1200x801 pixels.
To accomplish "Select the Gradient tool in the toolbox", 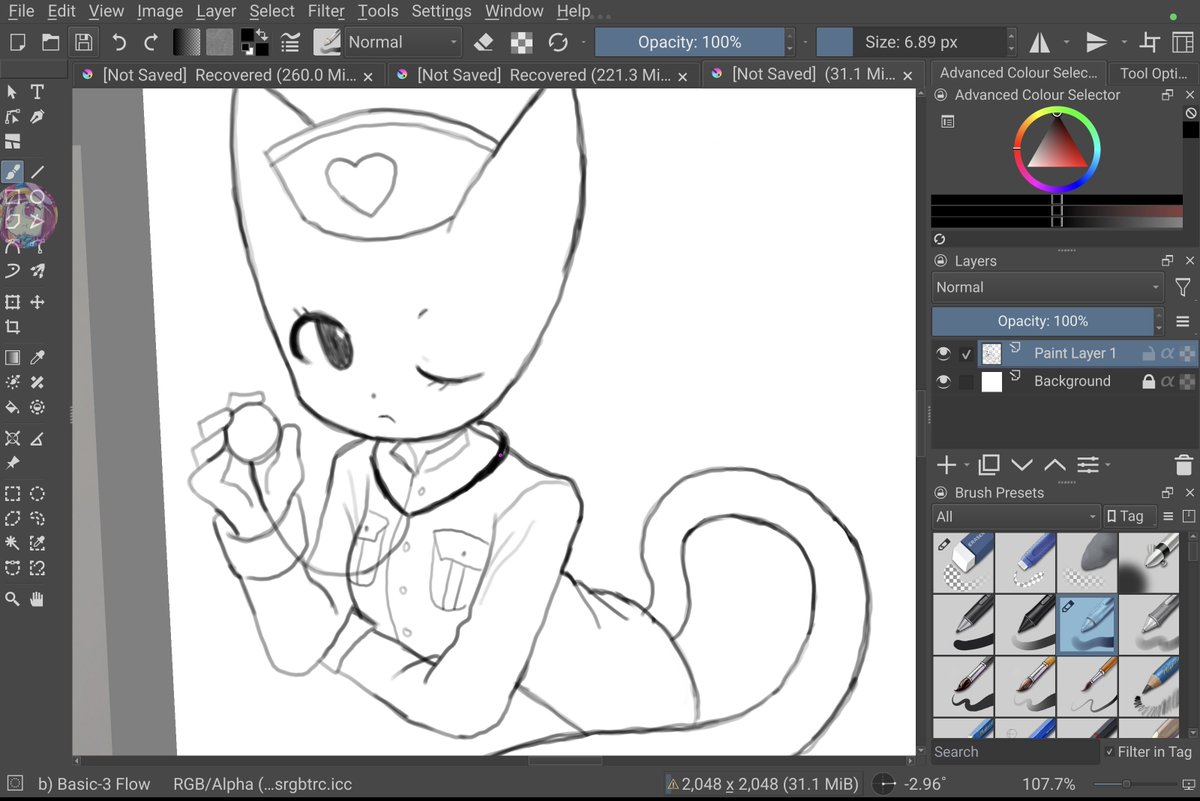I will [x=12, y=357].
